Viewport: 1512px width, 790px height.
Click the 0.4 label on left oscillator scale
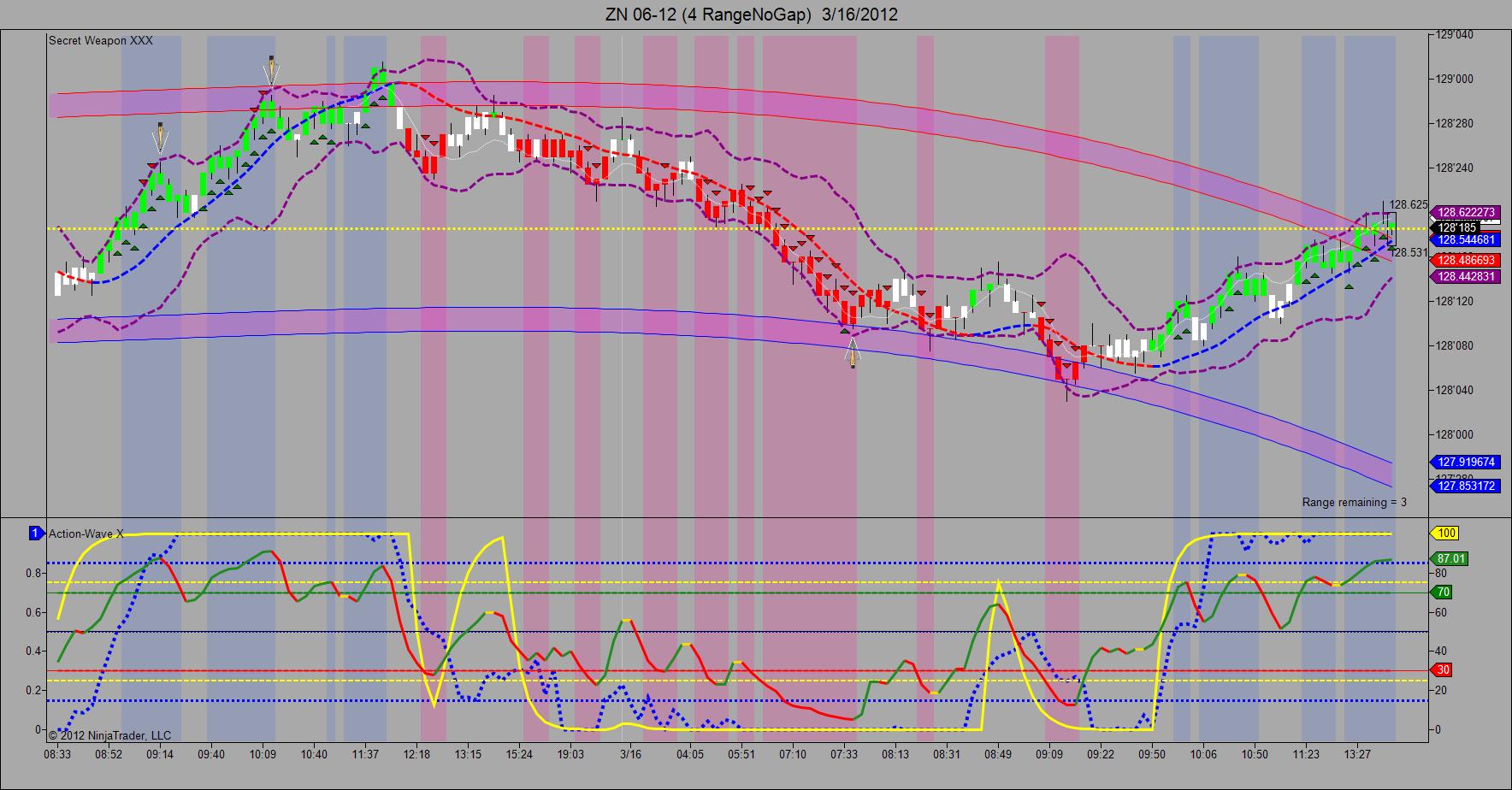pyautogui.click(x=34, y=651)
